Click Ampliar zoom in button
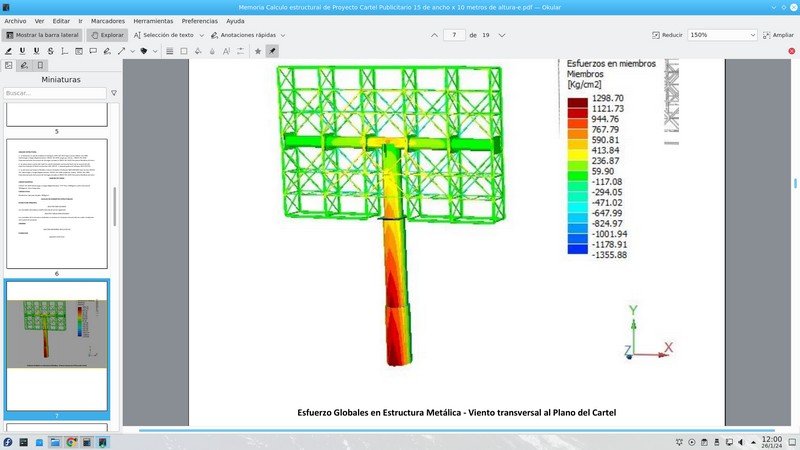Viewport: 800px width, 450px height. 778,35
